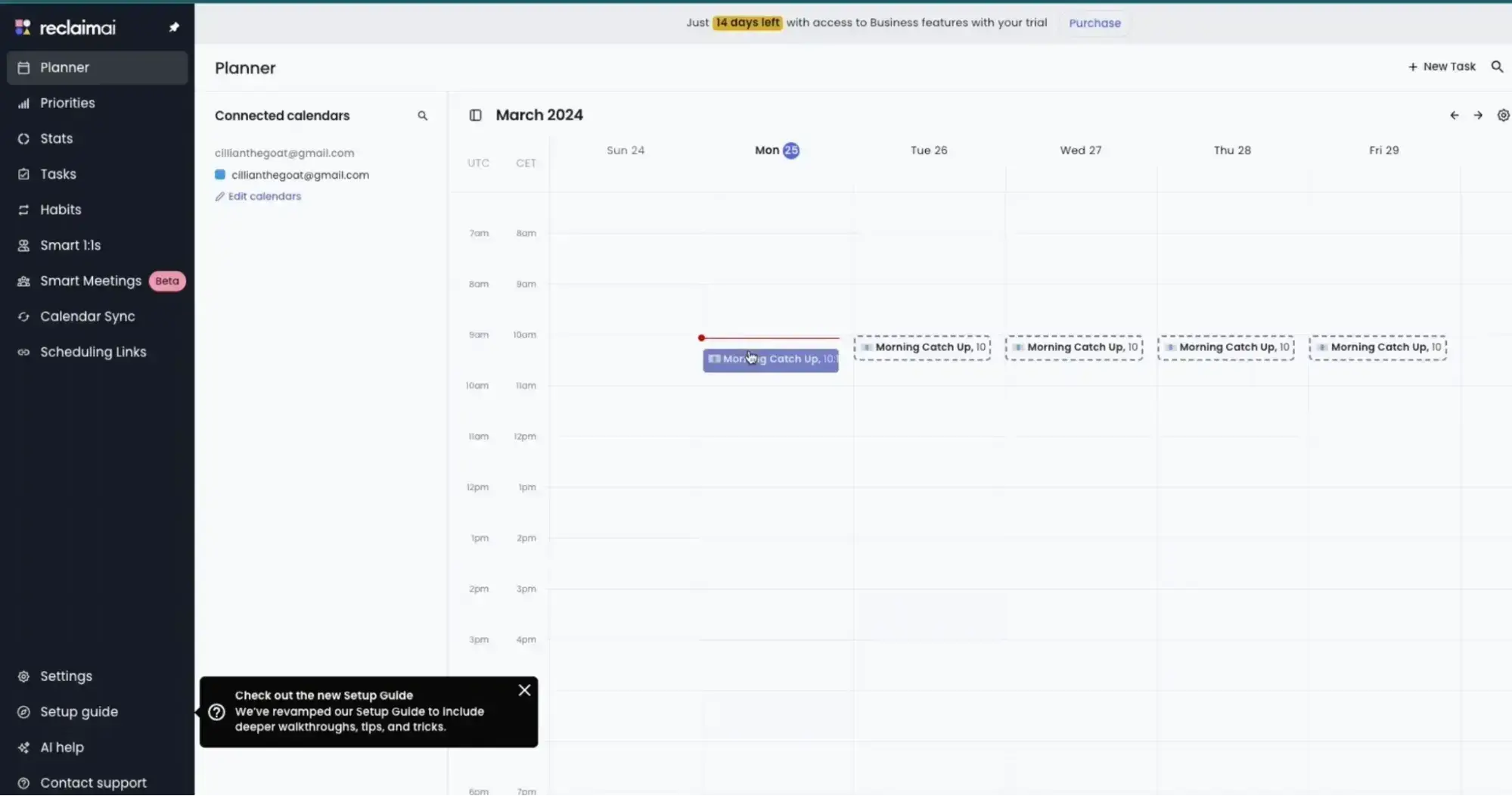Open the calendar settings gear
1512x796 pixels.
coord(1503,115)
